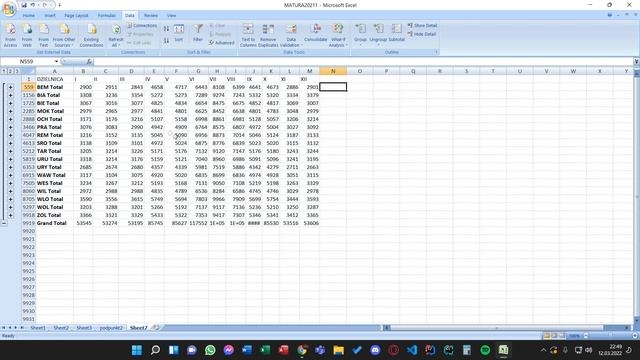Open the Sort dialog
Image resolution: width=640 pixels, height=360 pixels.
tap(179, 33)
